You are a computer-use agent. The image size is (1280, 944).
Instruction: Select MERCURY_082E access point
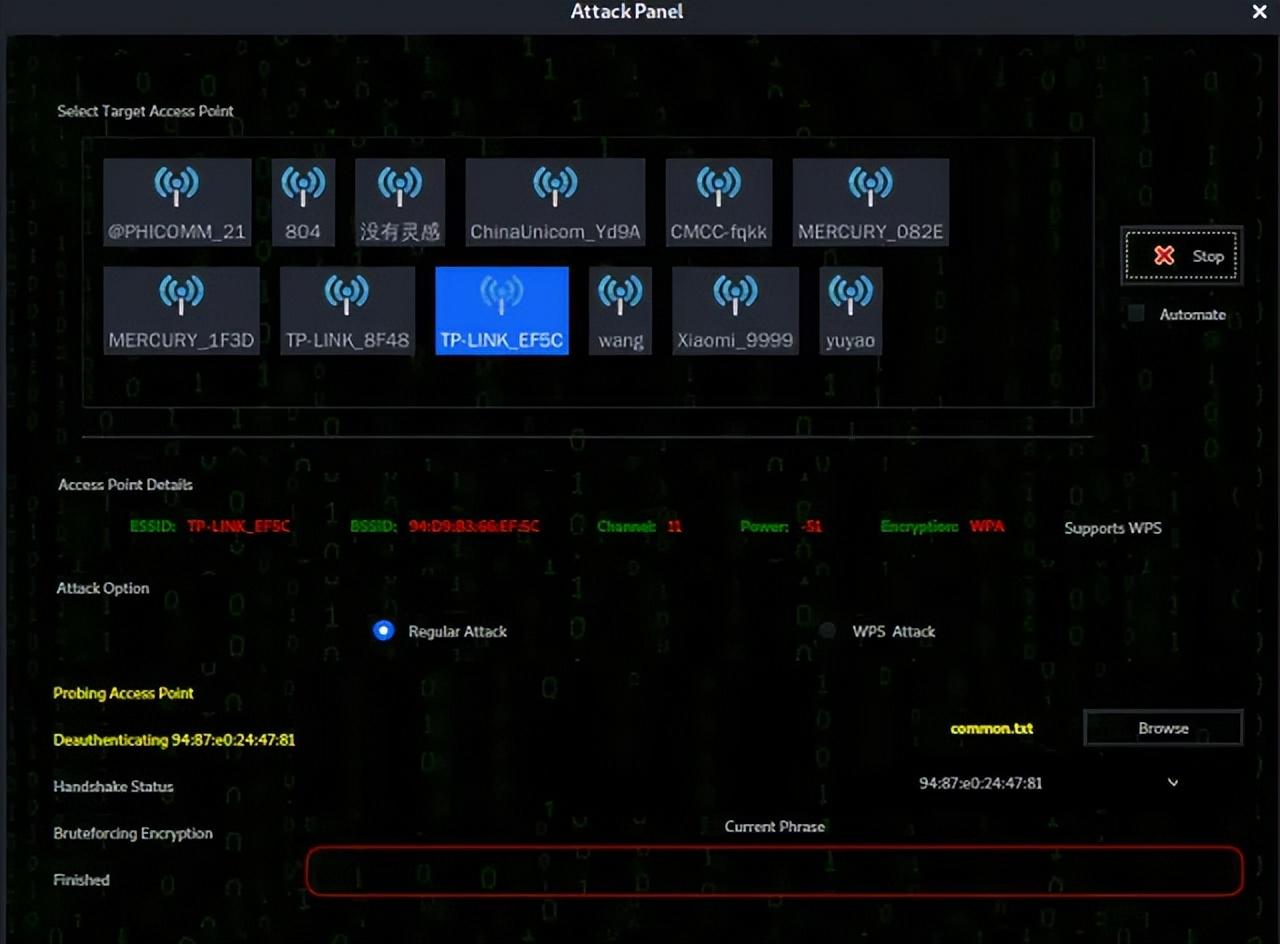[x=870, y=202]
